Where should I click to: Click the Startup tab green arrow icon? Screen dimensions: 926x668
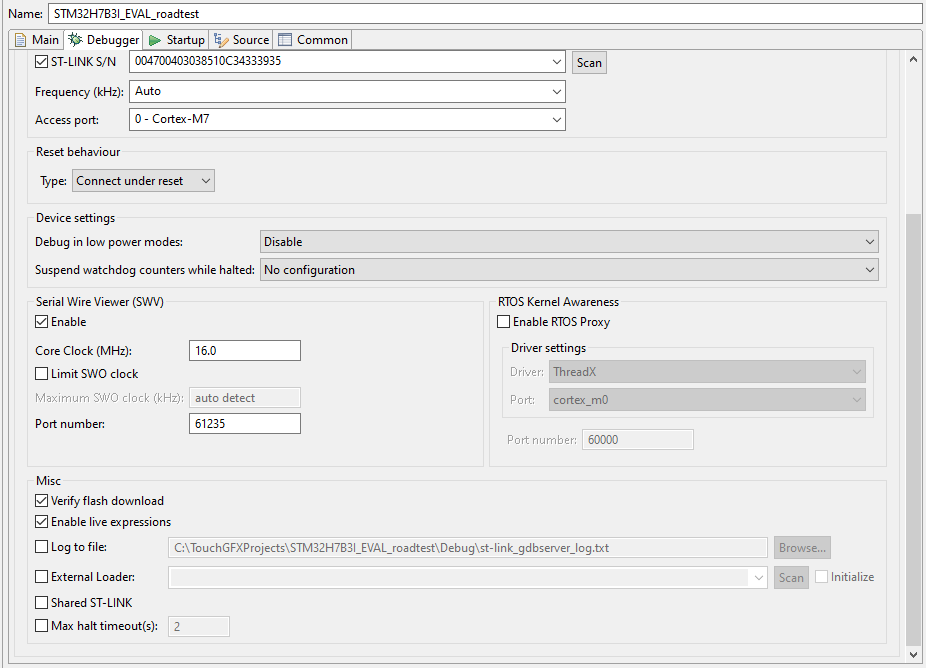point(155,40)
